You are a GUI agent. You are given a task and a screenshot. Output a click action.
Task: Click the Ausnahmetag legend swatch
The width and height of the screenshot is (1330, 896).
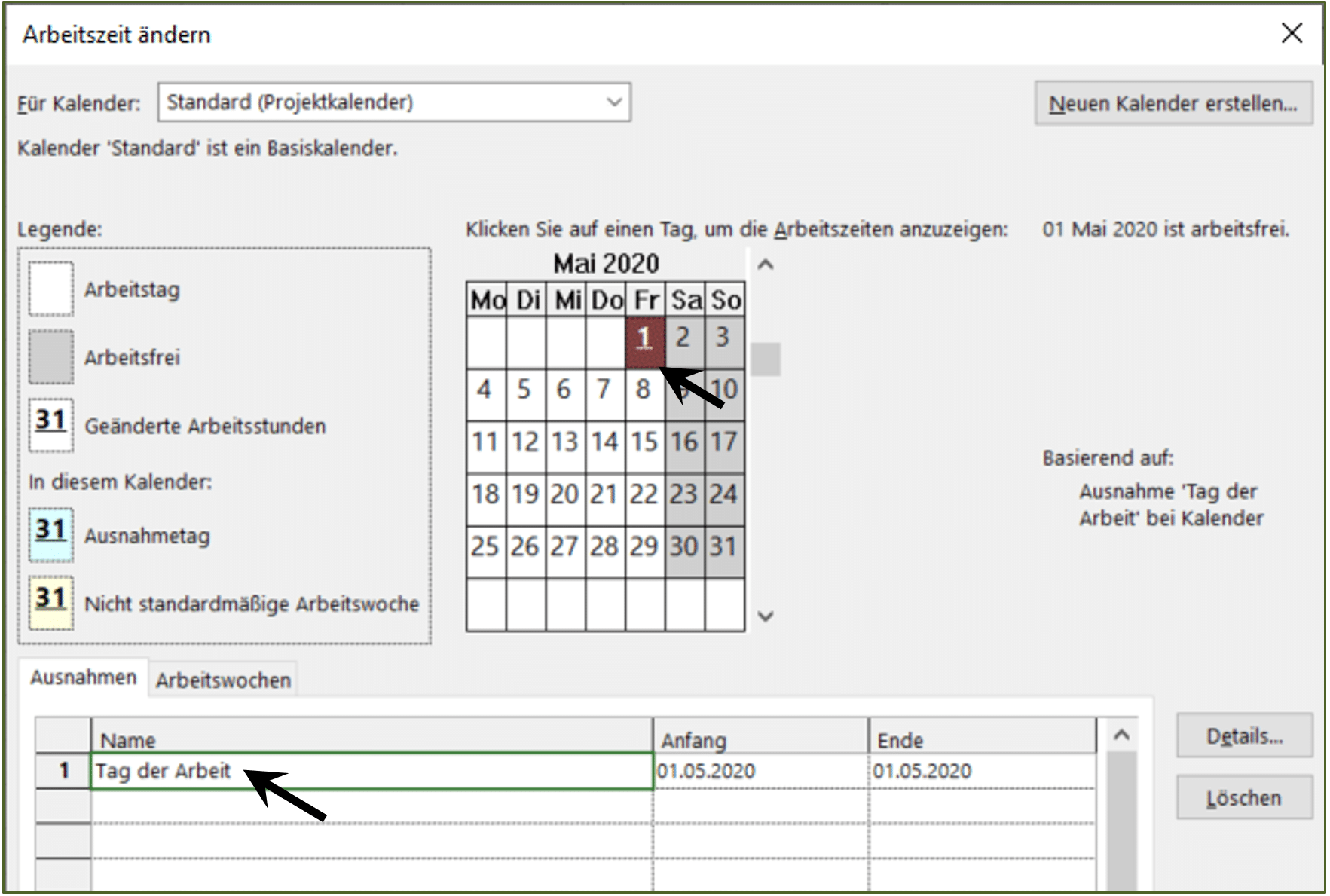pos(51,535)
